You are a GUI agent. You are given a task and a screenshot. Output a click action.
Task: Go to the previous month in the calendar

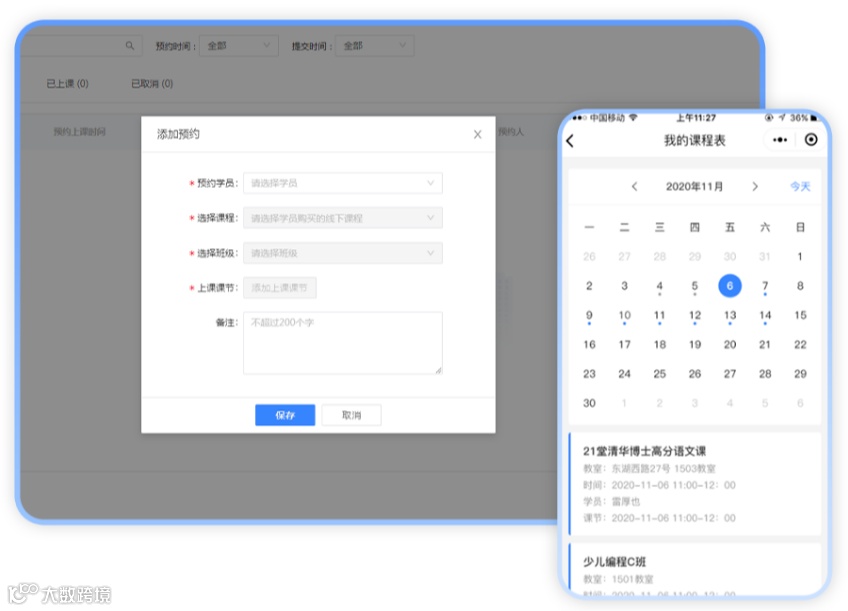[634, 187]
